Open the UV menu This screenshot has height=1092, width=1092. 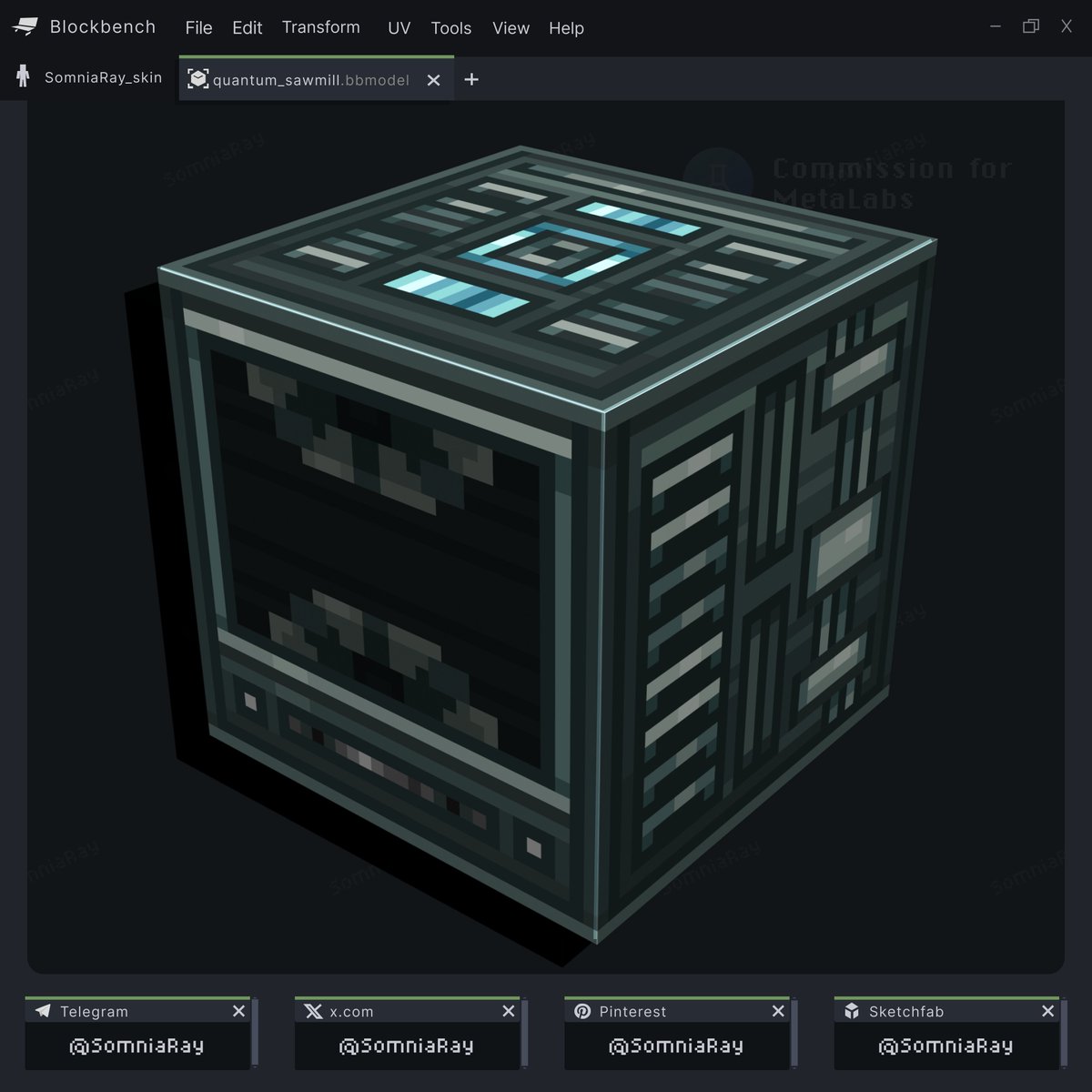tap(399, 28)
